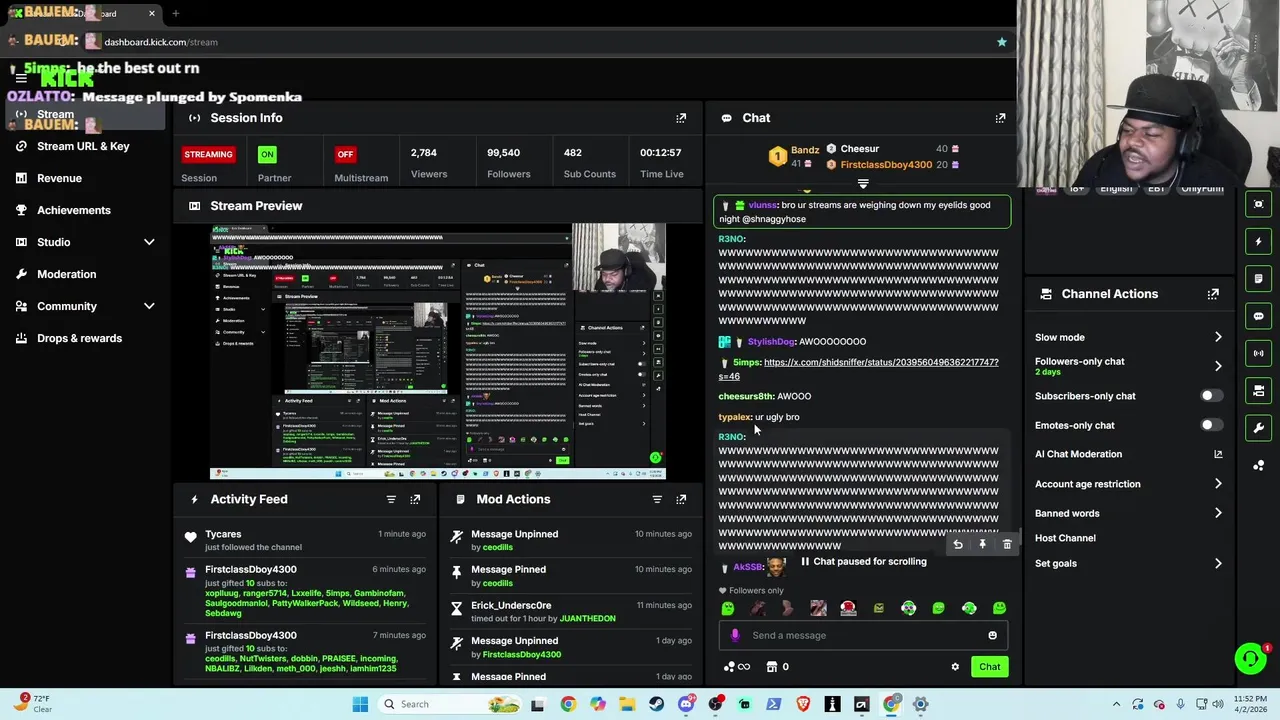Image resolution: width=1280 pixels, height=720 pixels.
Task: Open the wrench tools icon in right rail
Action: pos(1259,428)
